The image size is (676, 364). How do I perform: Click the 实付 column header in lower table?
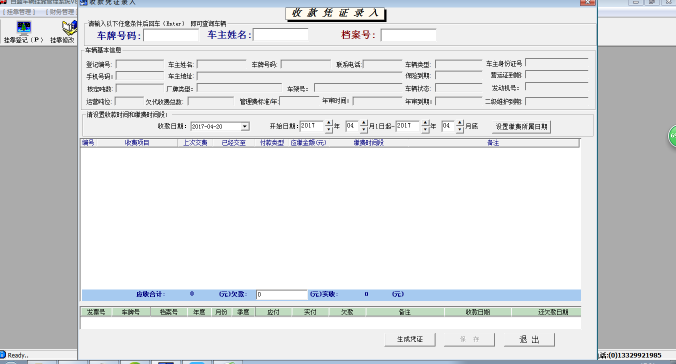(310, 312)
